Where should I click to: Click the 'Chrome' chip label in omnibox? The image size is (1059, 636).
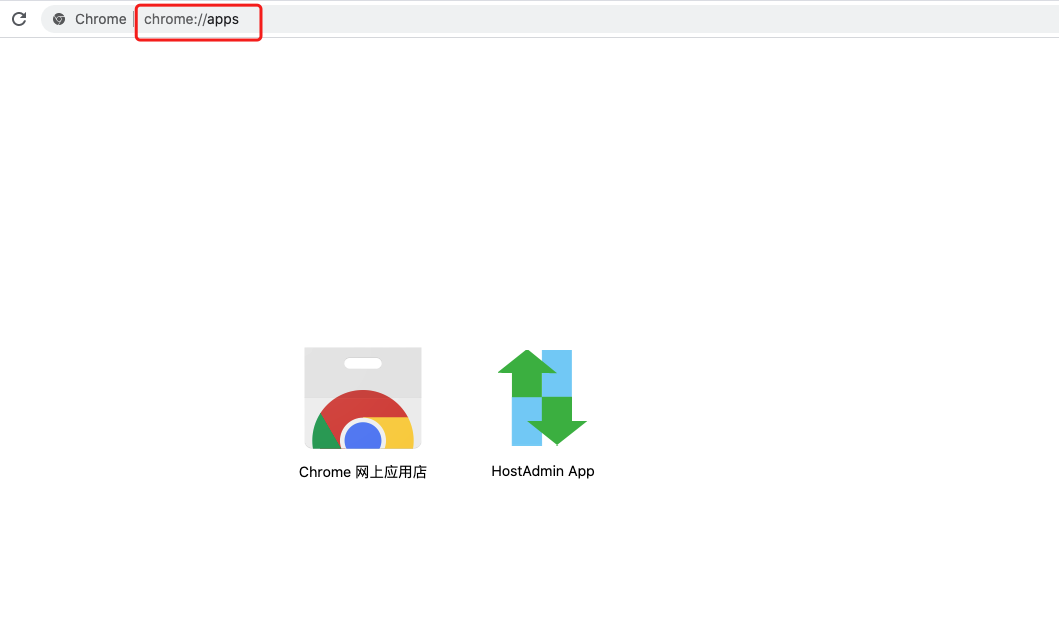(101, 19)
